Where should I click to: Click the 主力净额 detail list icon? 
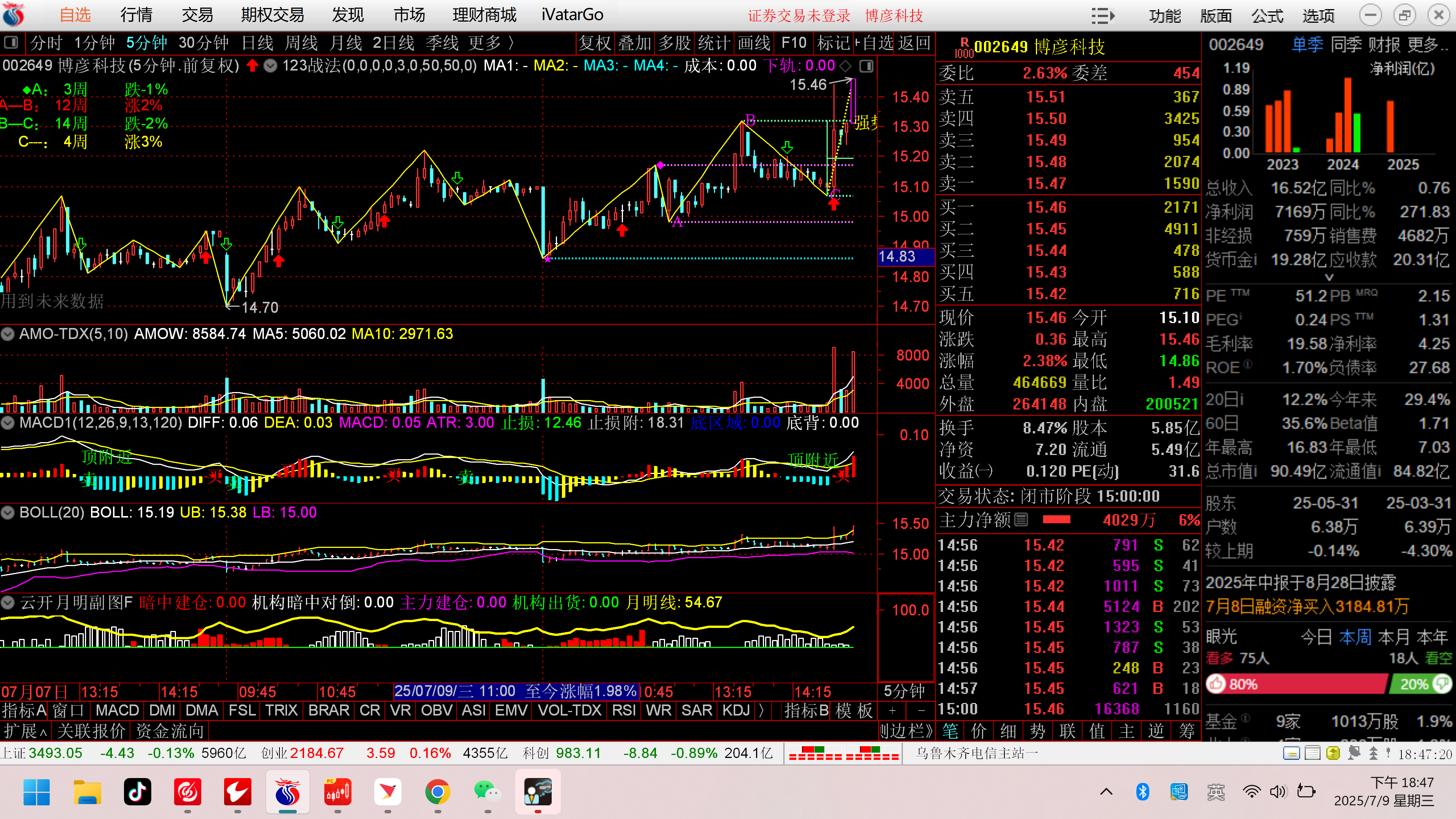(1021, 519)
